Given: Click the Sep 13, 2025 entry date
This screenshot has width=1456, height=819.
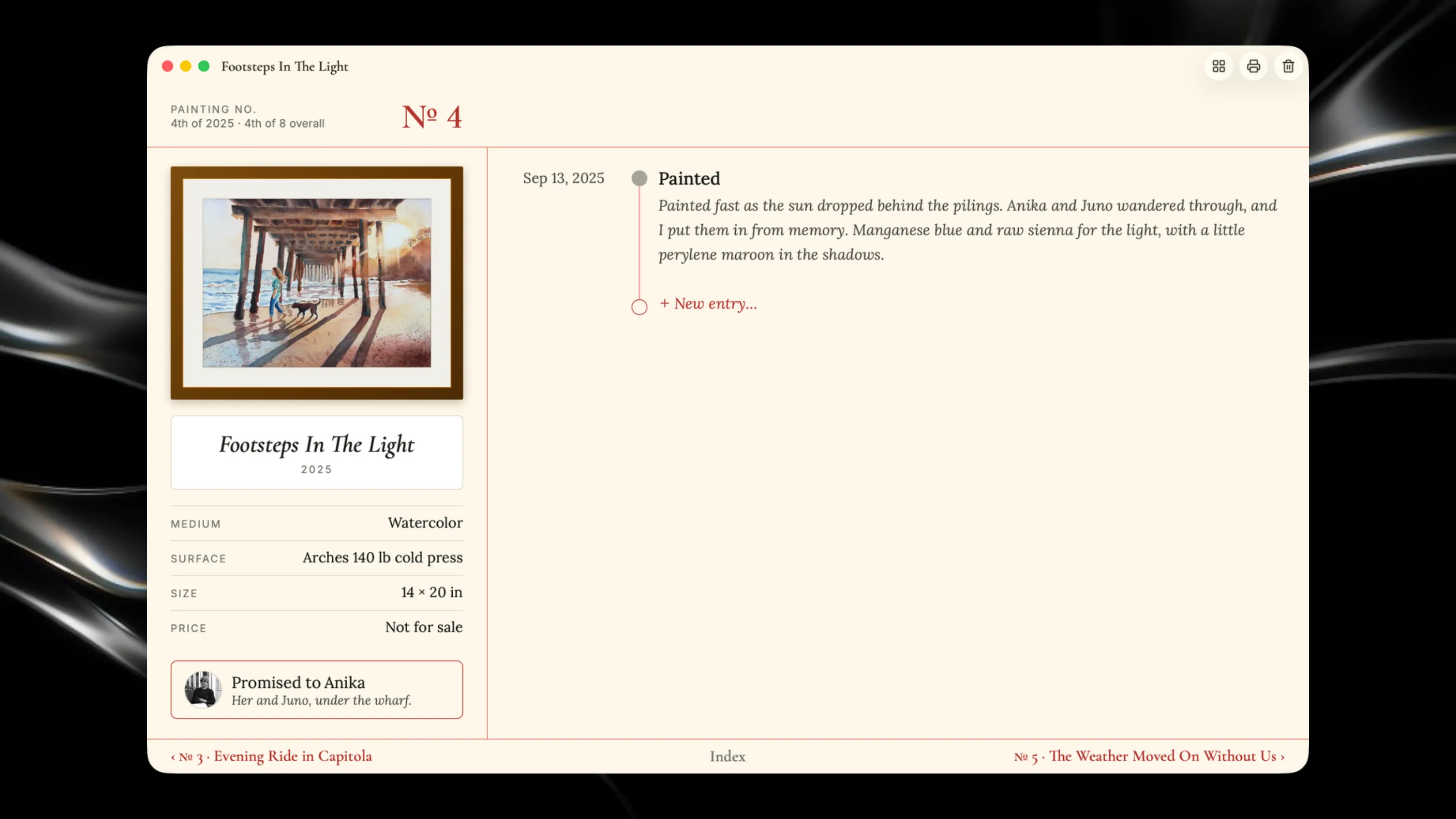Looking at the screenshot, I should coord(564,178).
